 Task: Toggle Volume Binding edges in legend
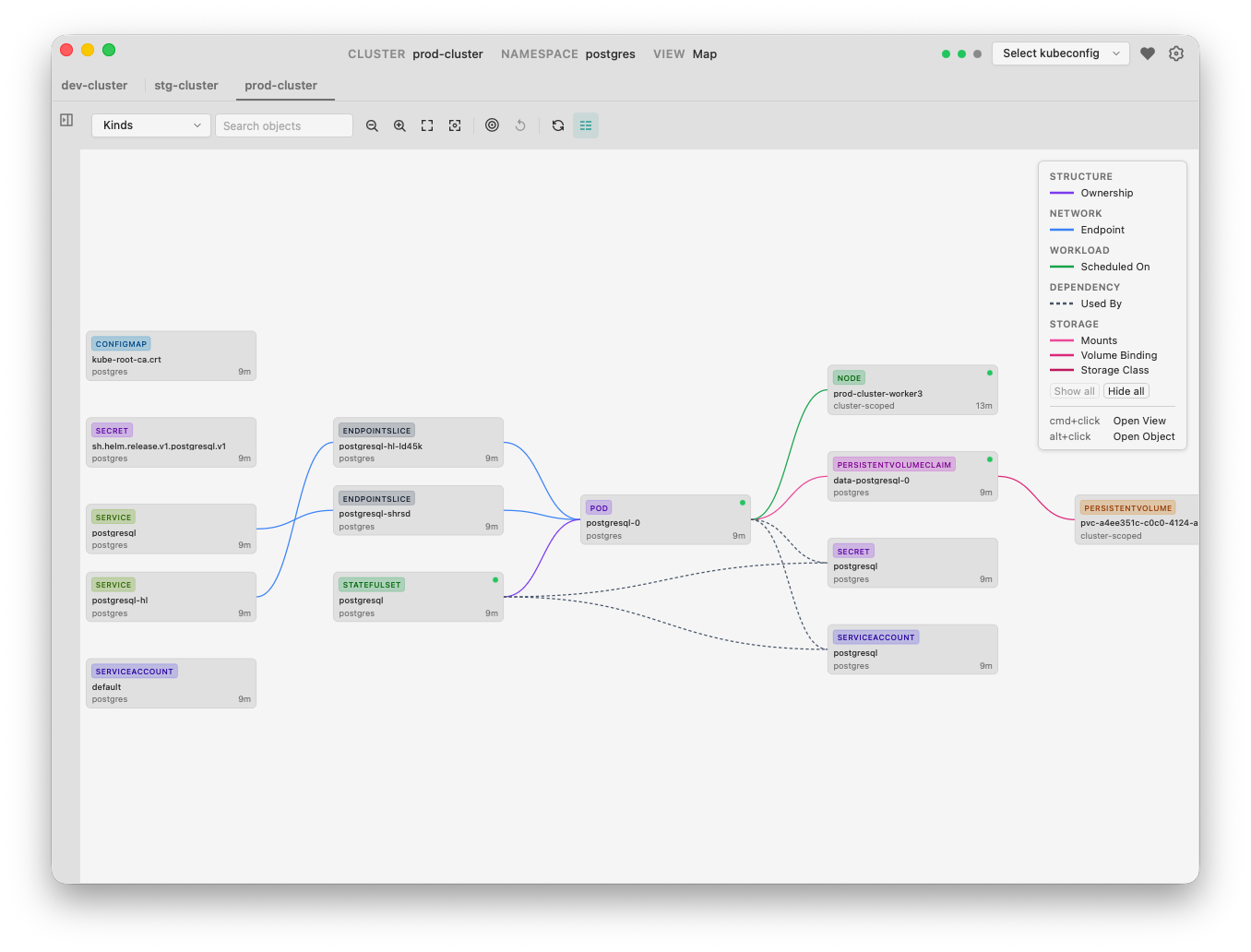pyautogui.click(x=1103, y=355)
